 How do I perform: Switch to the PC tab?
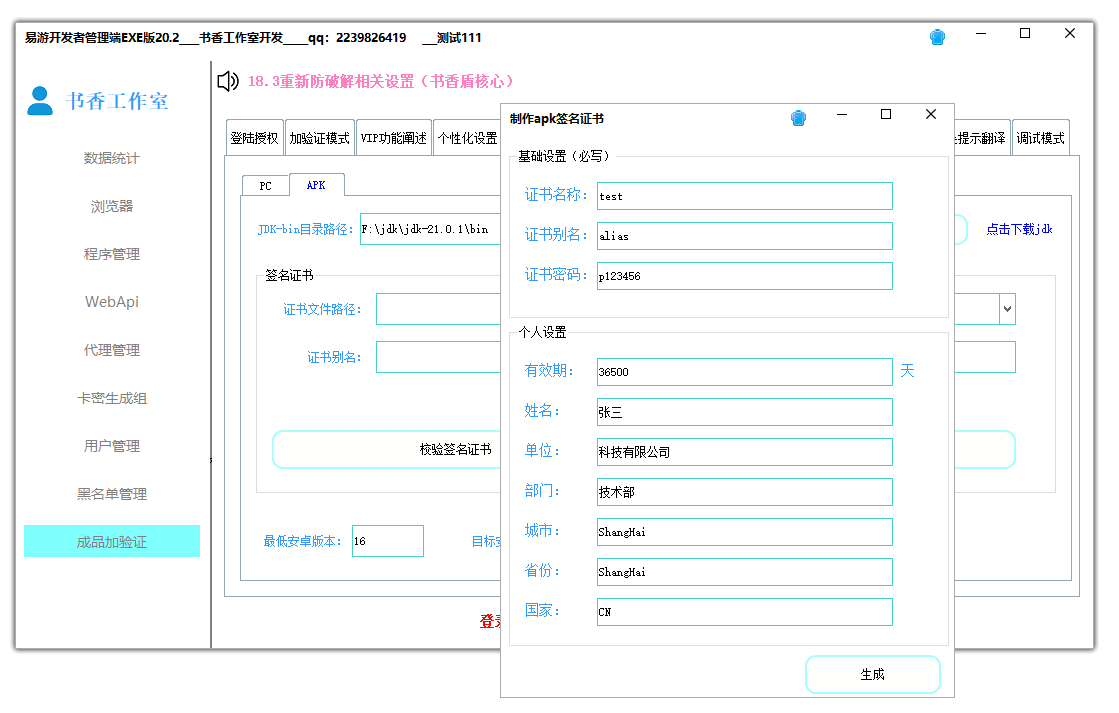pos(264,185)
